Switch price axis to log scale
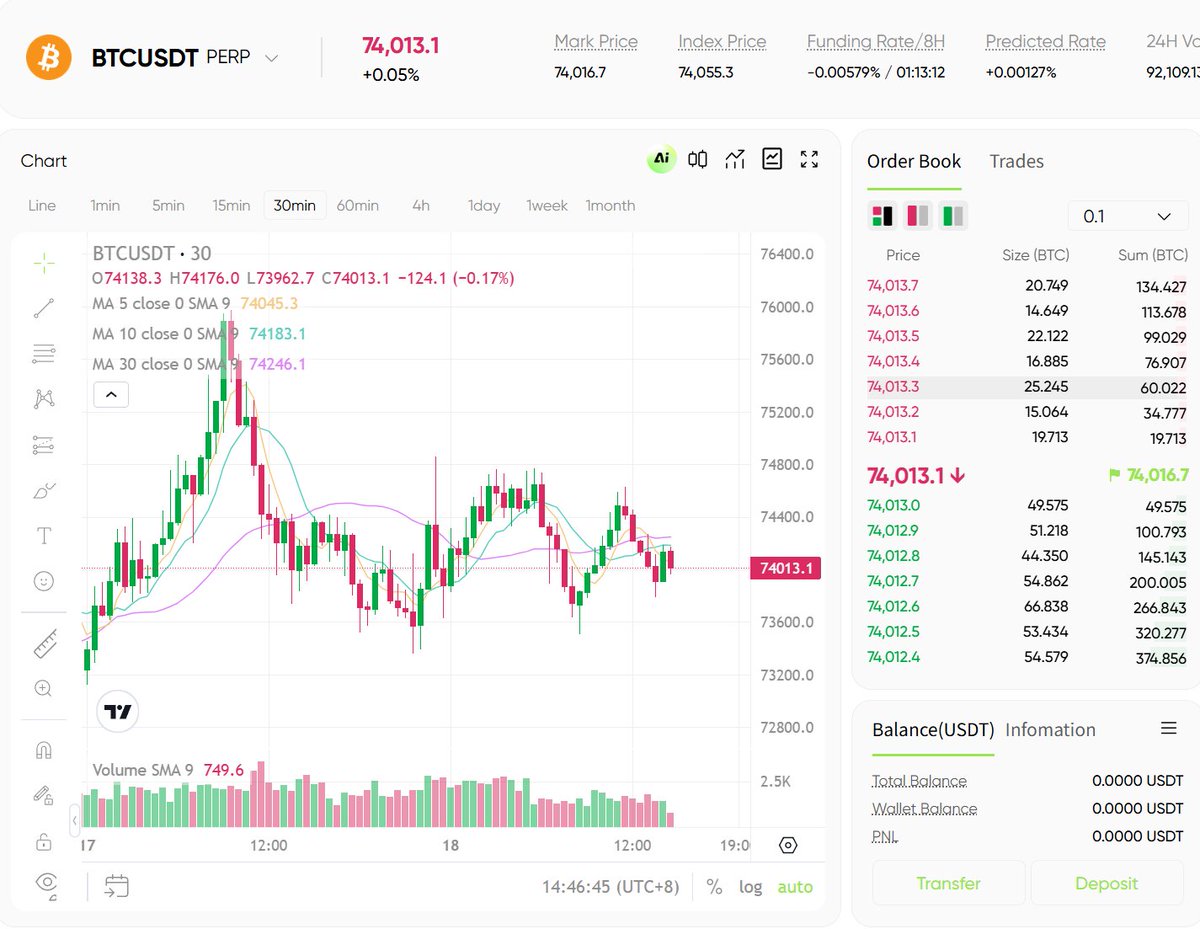Screen dimensions: 1200x929 (751, 886)
